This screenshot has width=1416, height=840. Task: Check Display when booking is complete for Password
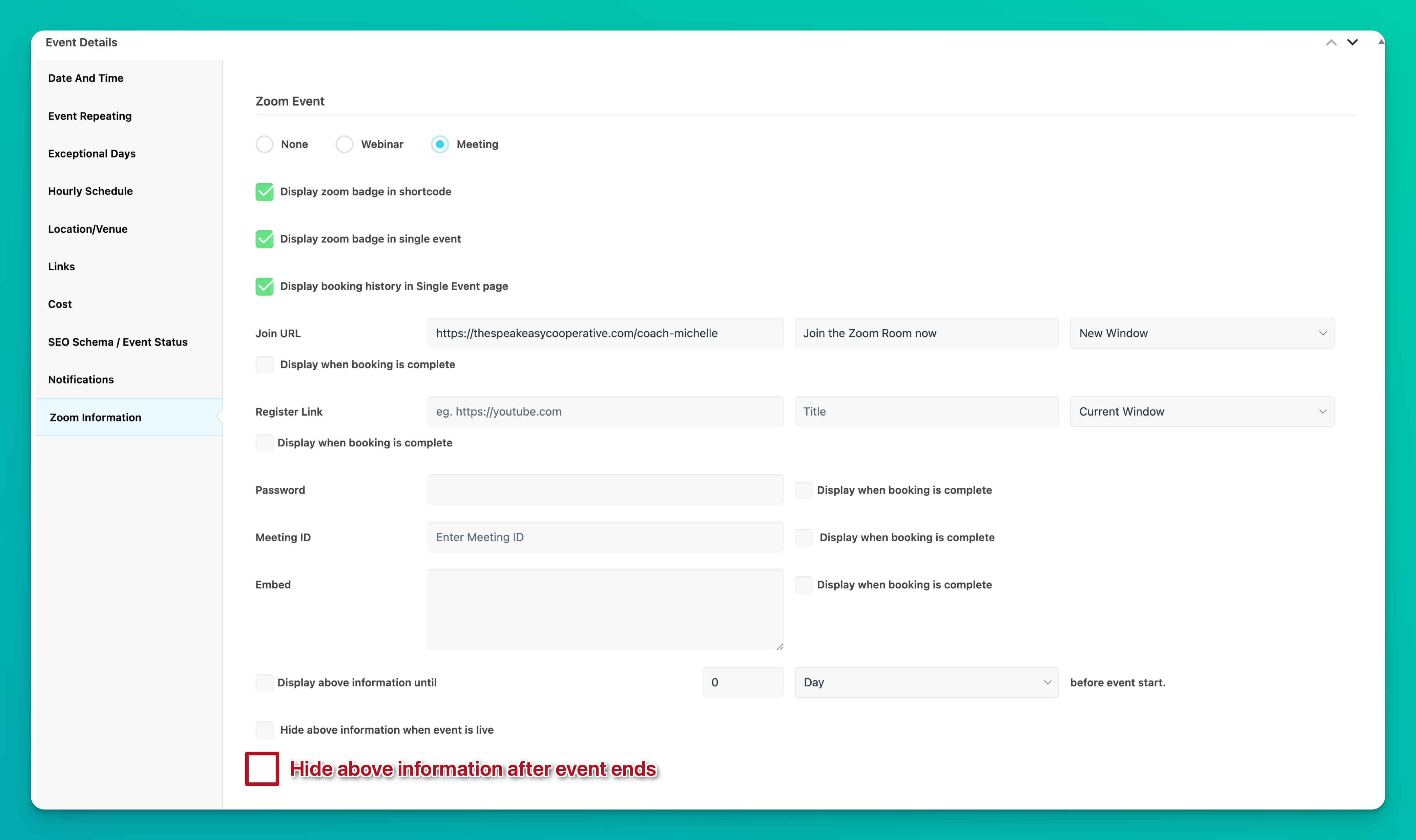click(803, 490)
